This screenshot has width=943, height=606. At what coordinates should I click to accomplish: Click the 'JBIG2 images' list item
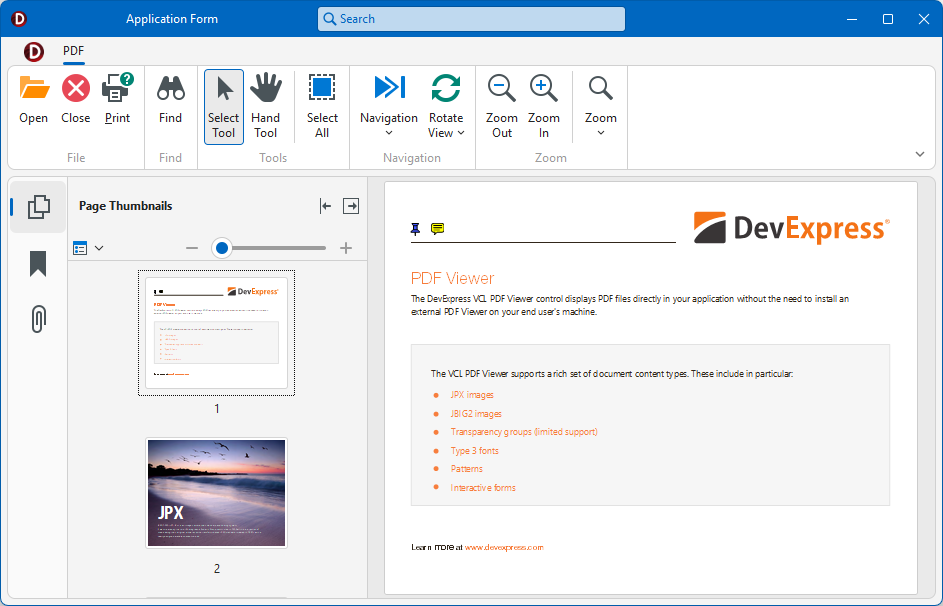(476, 414)
